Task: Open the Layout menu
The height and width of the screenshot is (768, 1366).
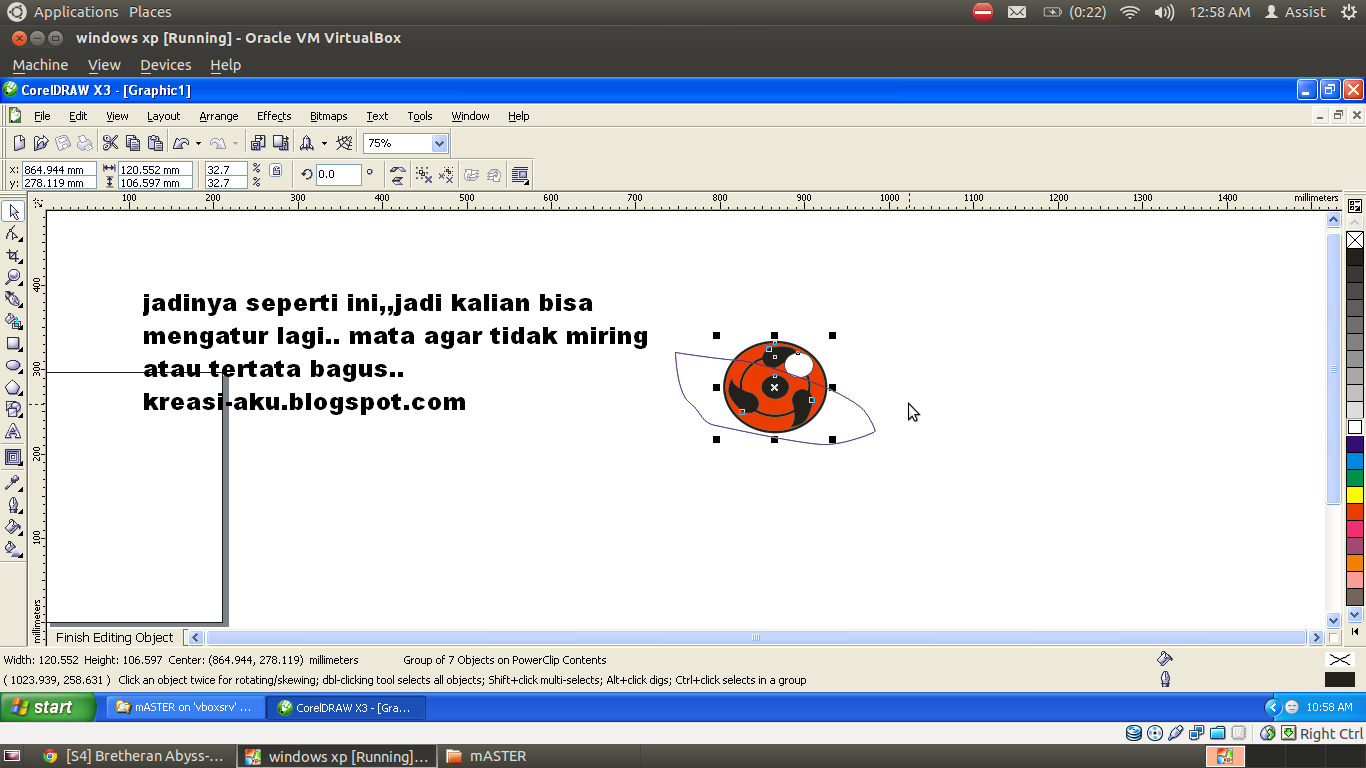Action: (164, 116)
